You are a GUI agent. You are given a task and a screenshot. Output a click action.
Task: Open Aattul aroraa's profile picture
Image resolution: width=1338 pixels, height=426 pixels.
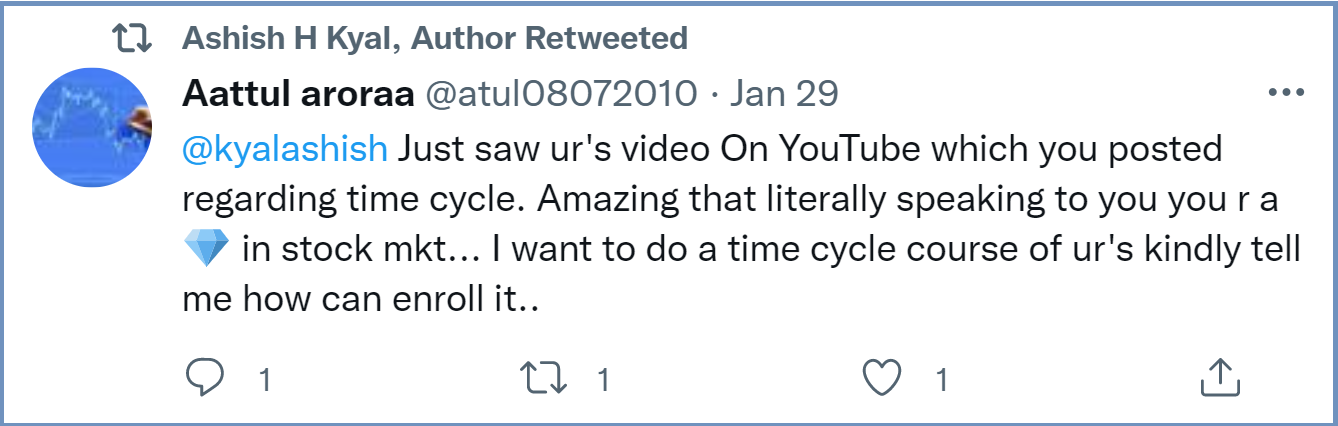tap(92, 130)
